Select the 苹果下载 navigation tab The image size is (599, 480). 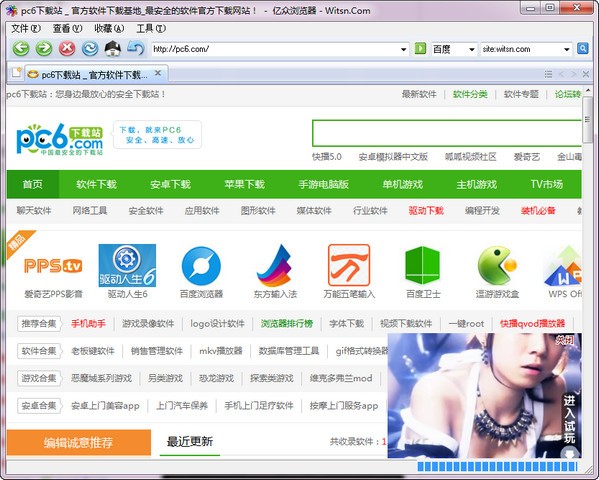[244, 184]
